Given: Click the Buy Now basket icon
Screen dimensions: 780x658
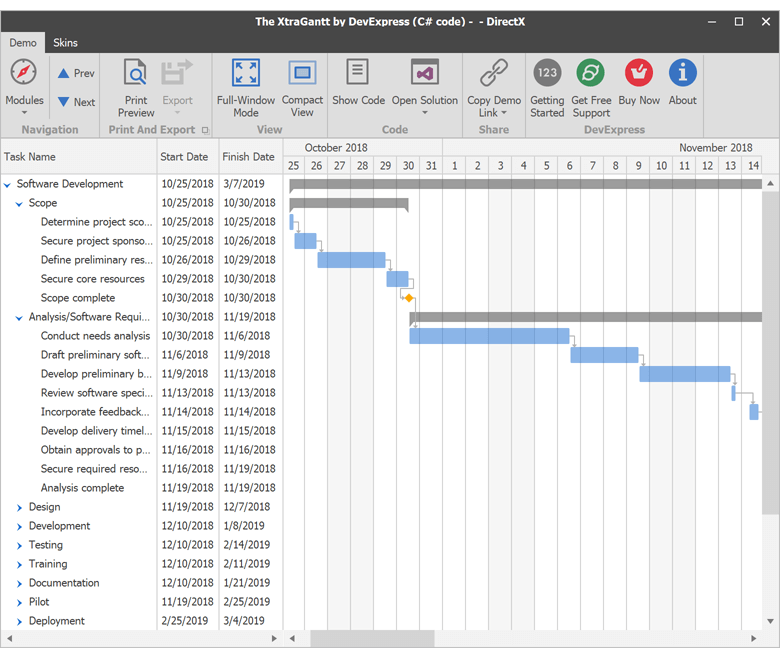Looking at the screenshot, I should tap(639, 73).
